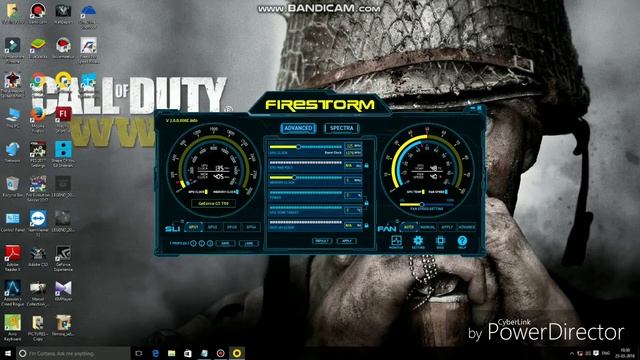Click the power slider track
640x360 pixels.
pos(306,193)
